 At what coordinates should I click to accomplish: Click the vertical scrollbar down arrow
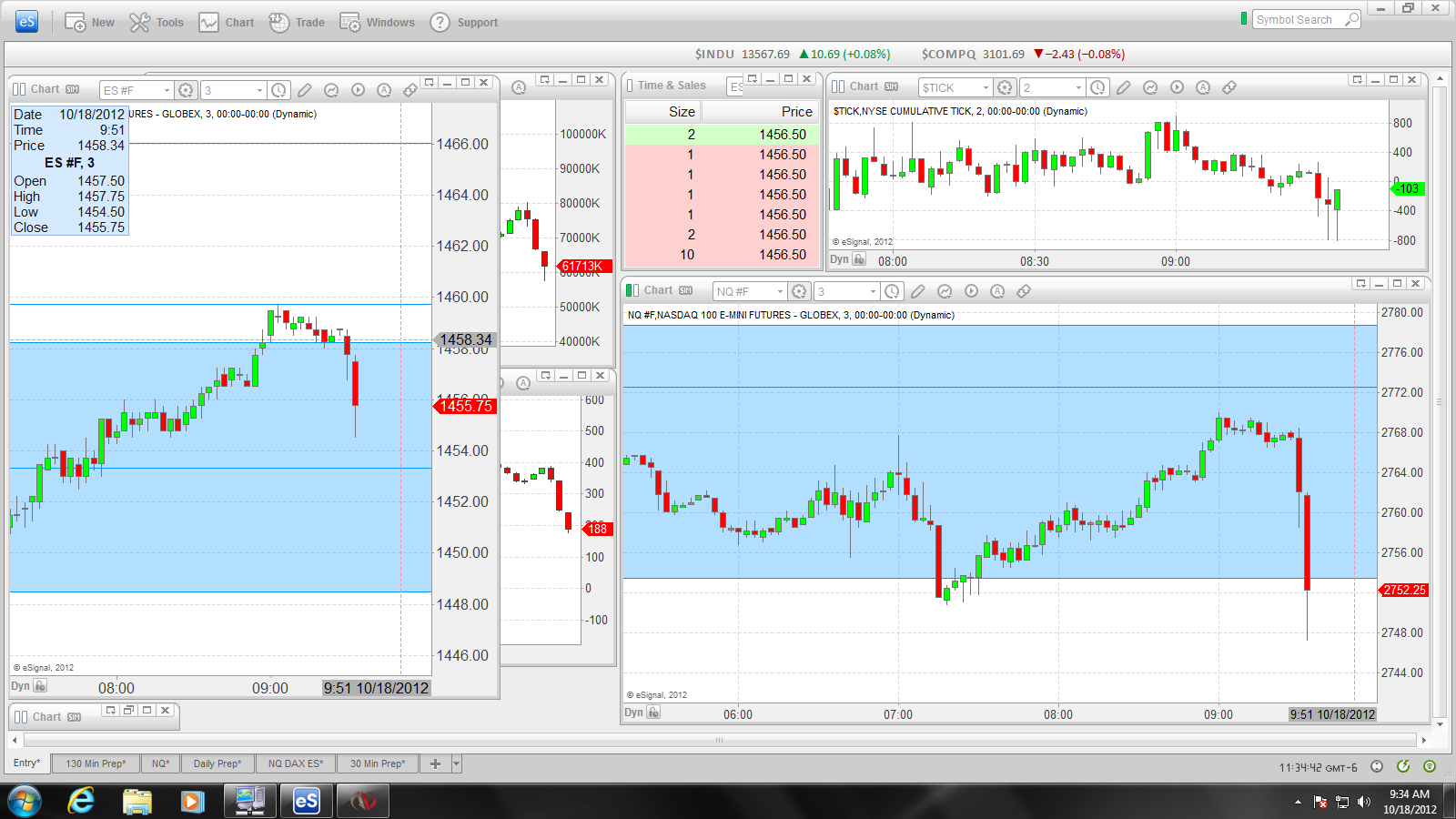[1440, 725]
